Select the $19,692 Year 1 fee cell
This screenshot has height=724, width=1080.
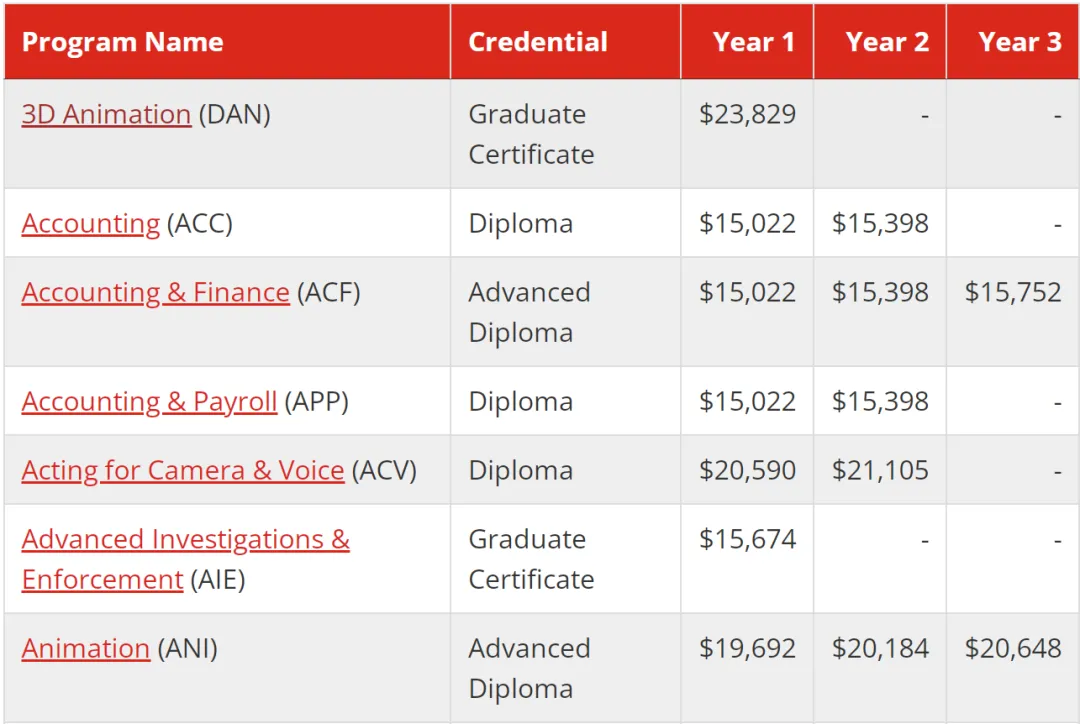747,649
